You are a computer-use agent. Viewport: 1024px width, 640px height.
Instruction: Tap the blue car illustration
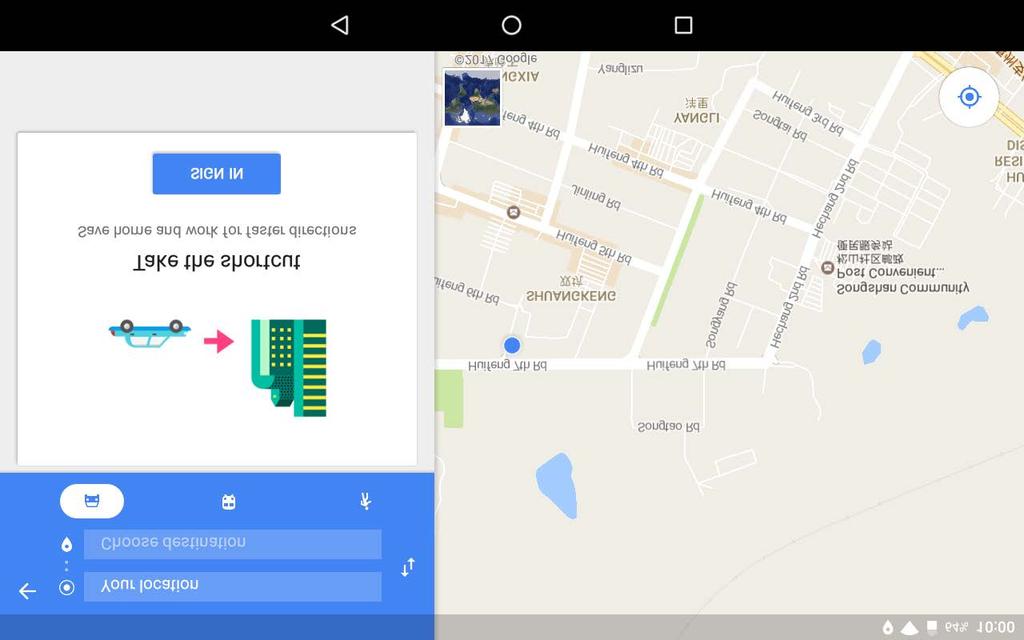pyautogui.click(x=150, y=333)
